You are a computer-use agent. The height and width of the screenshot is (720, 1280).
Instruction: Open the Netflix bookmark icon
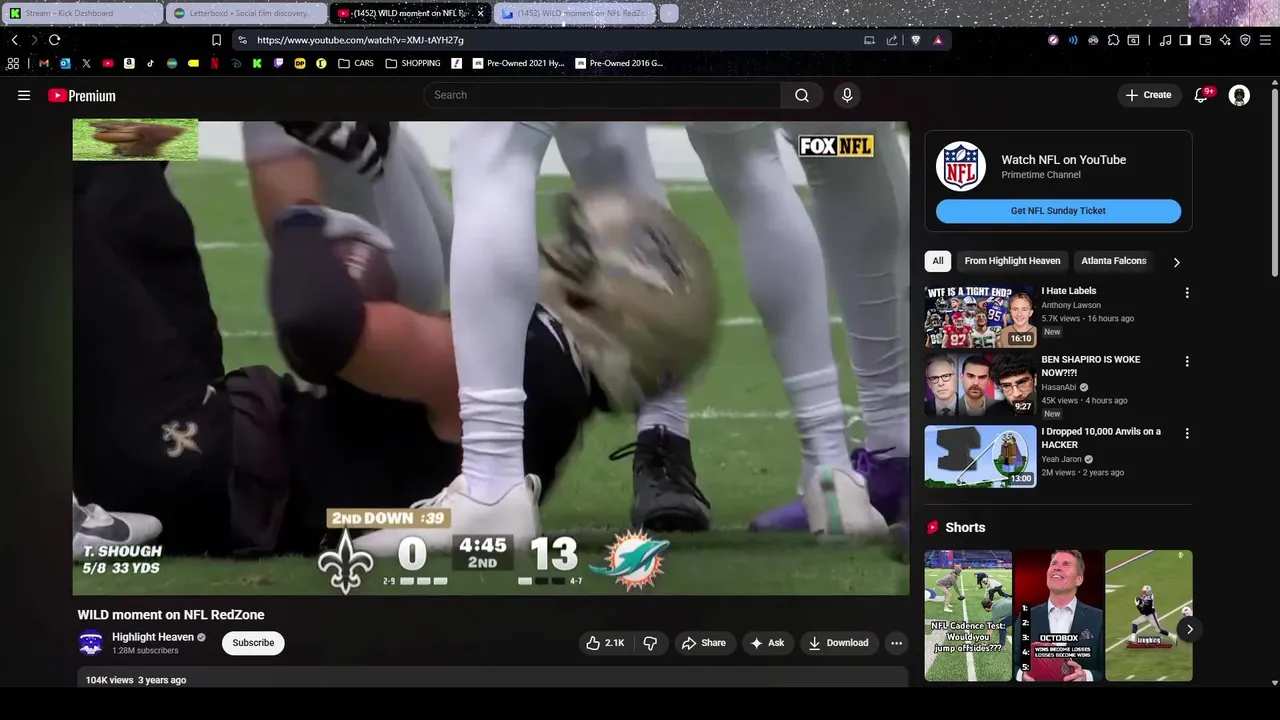pos(214,63)
